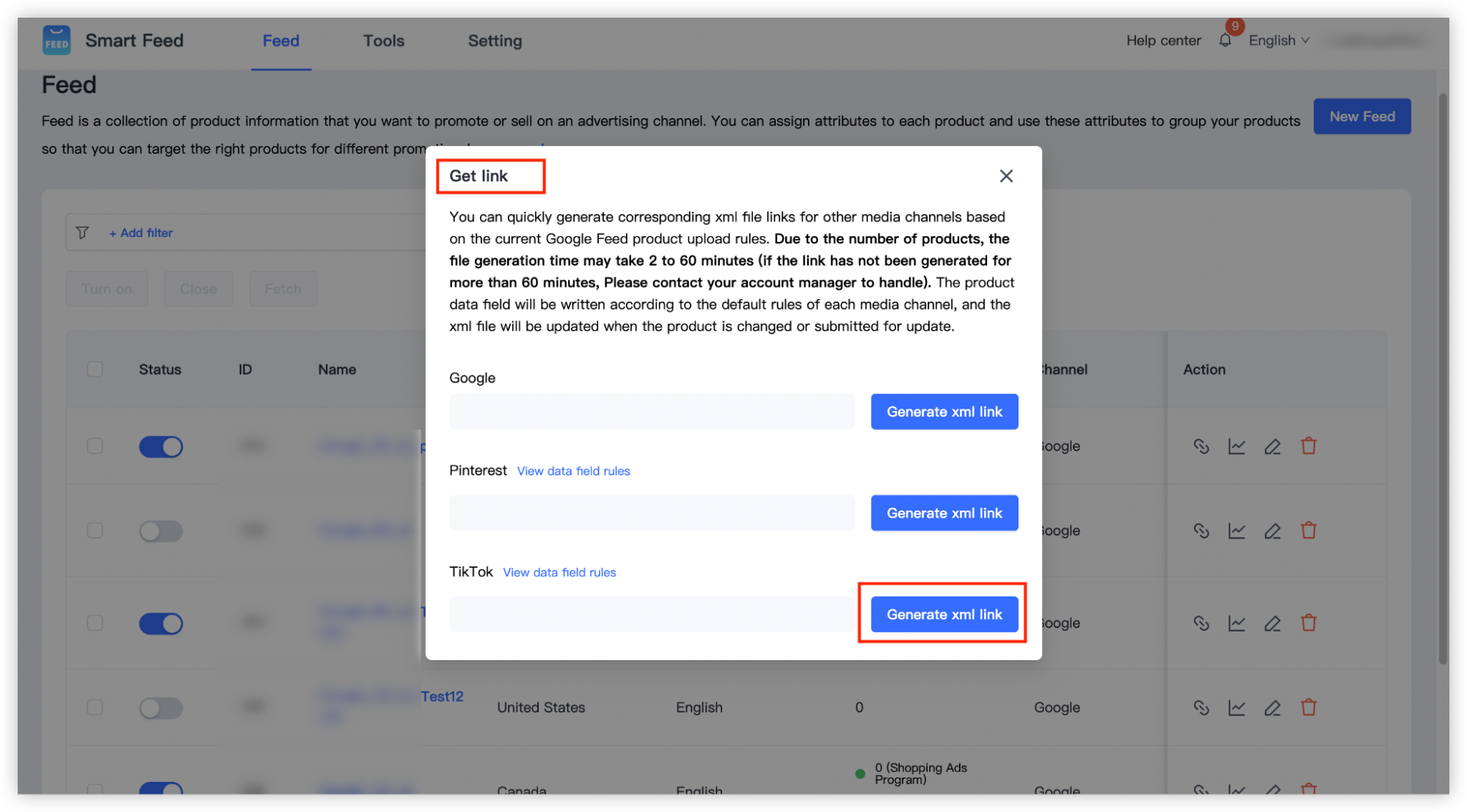The height and width of the screenshot is (812, 1467).
Task: Click the Smart Feed logo icon
Action: (57, 40)
